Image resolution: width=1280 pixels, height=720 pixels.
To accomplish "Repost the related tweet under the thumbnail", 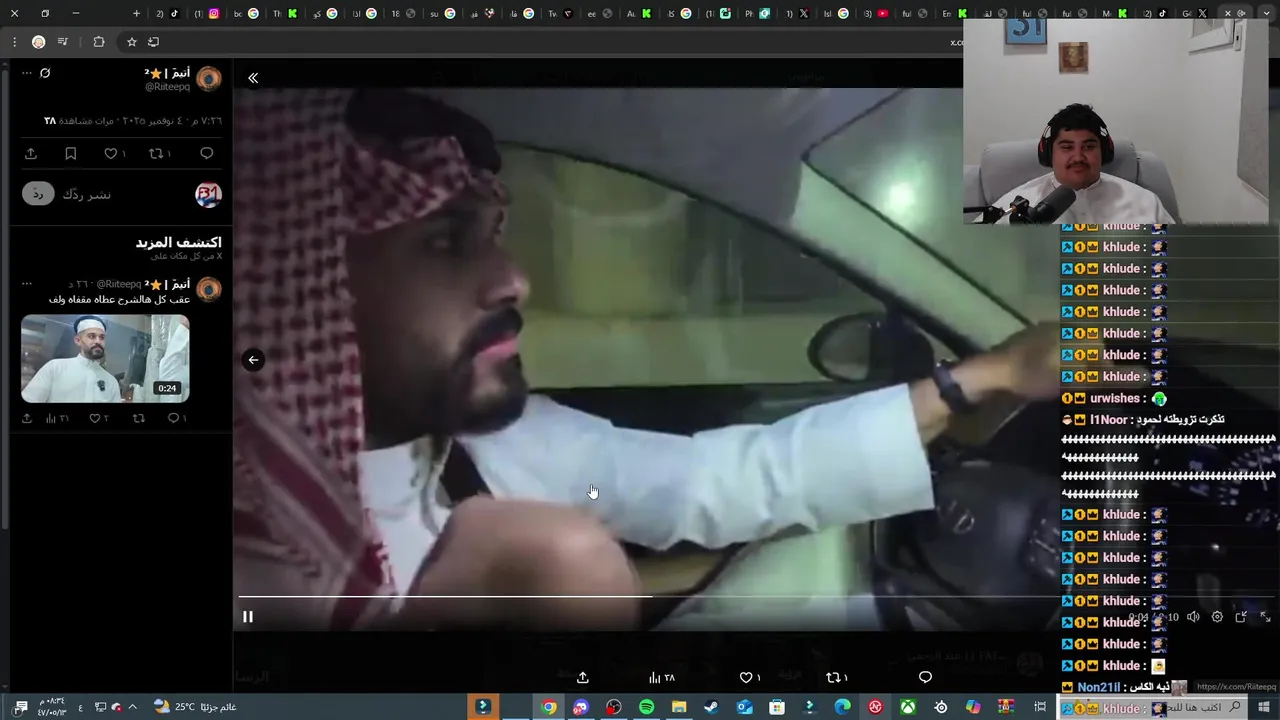I will click(x=139, y=418).
